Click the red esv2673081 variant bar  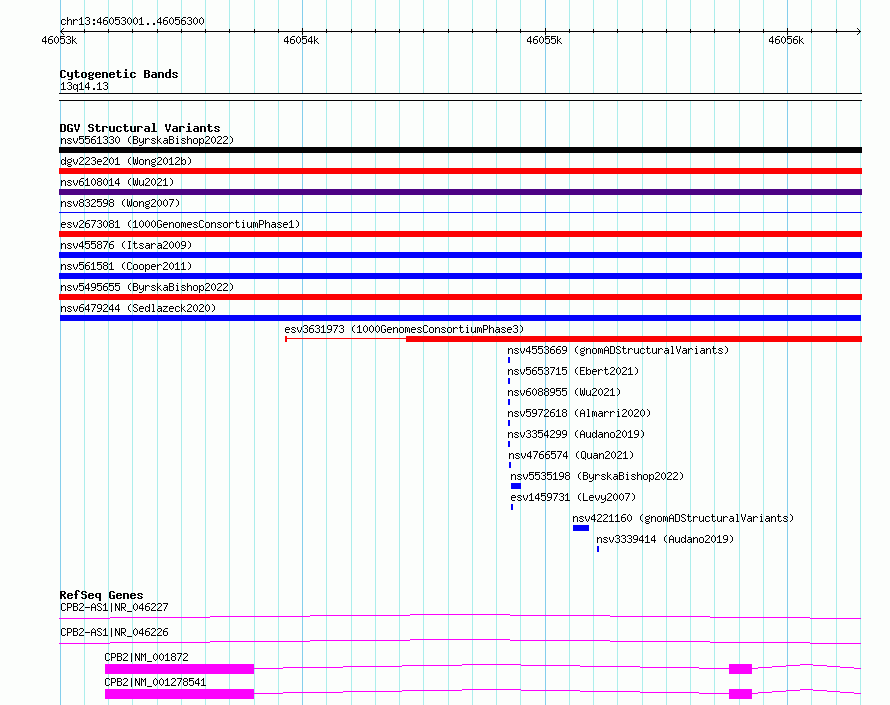[460, 234]
